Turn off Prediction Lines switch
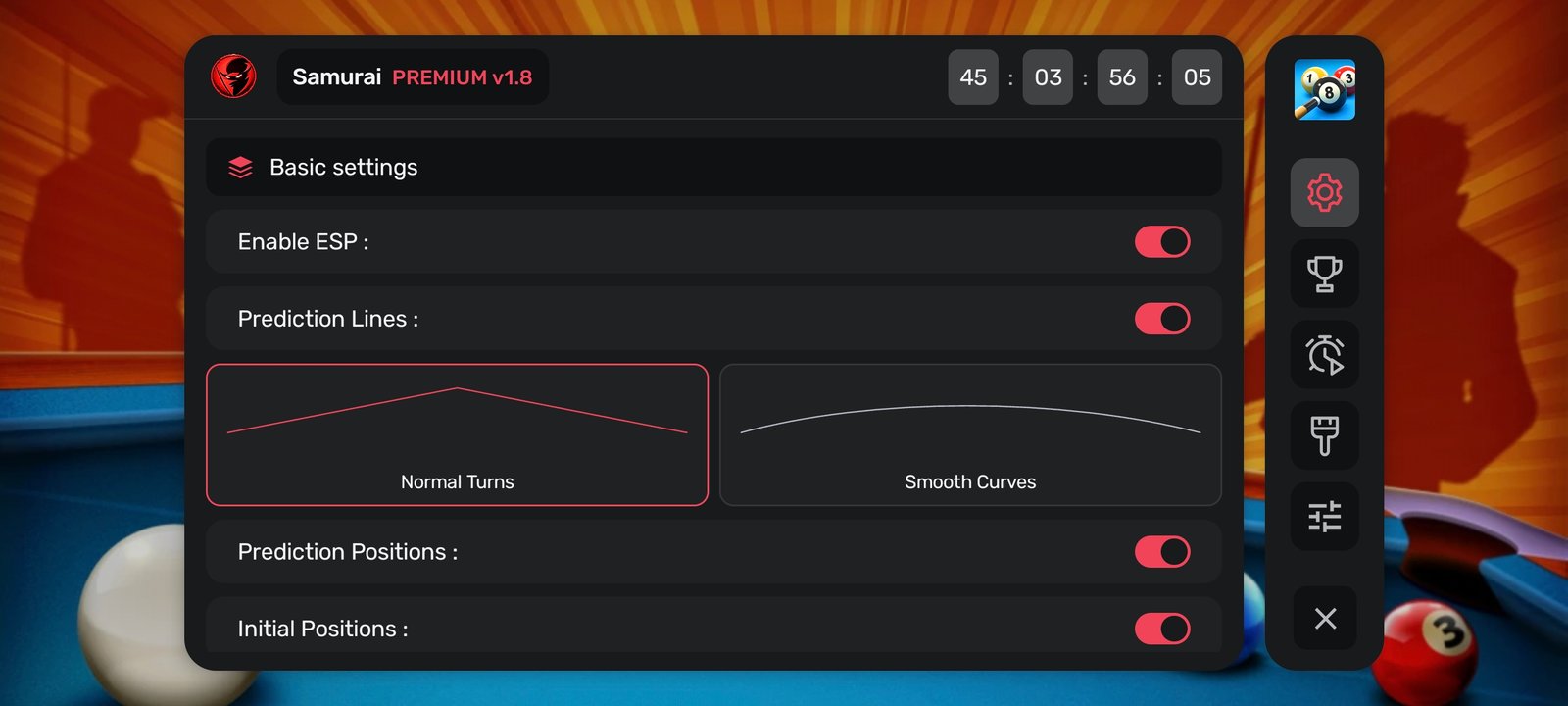Image resolution: width=1568 pixels, height=706 pixels. pyautogui.click(x=1162, y=319)
